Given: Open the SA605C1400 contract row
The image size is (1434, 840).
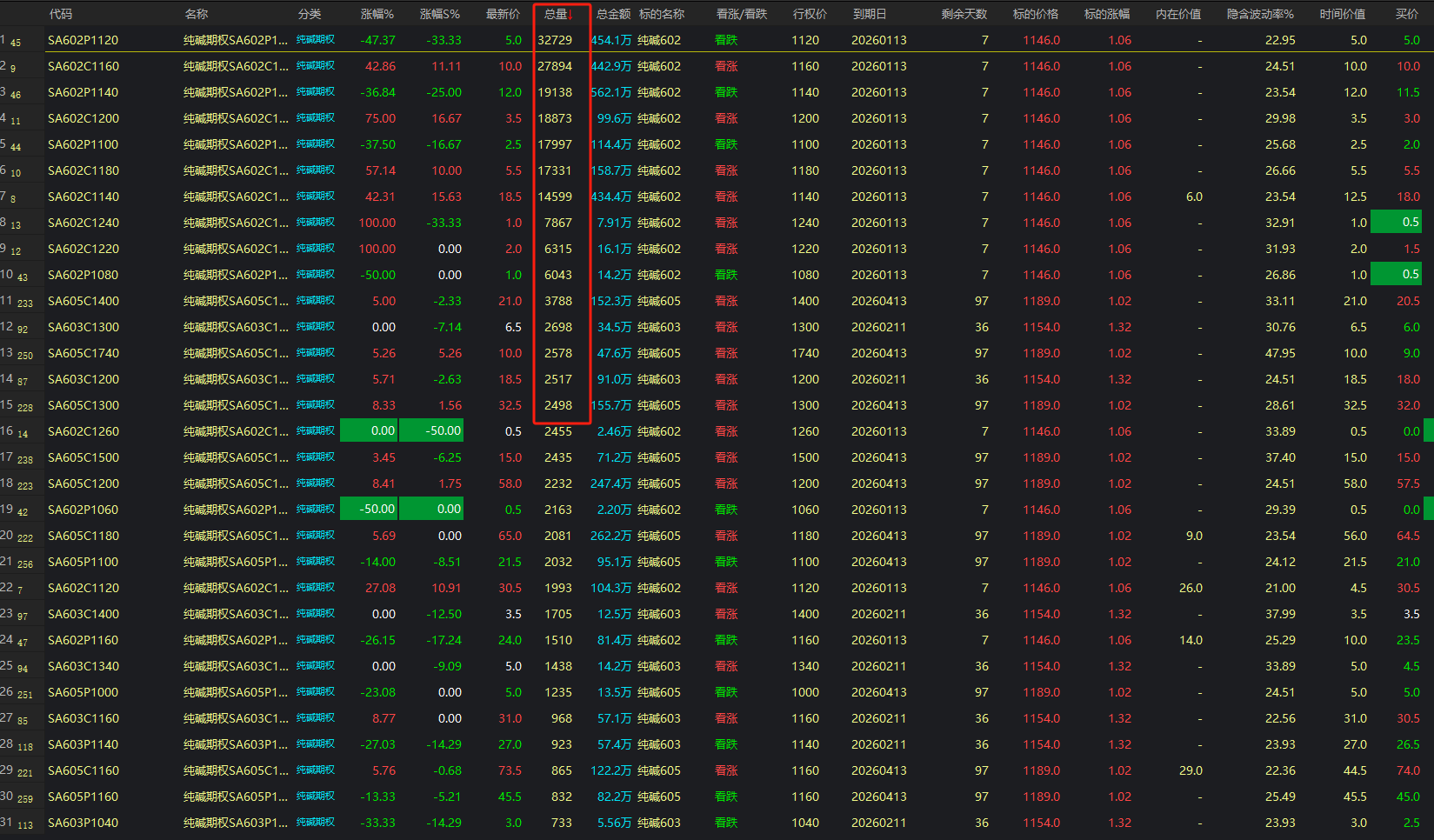Looking at the screenshot, I should click(83, 301).
